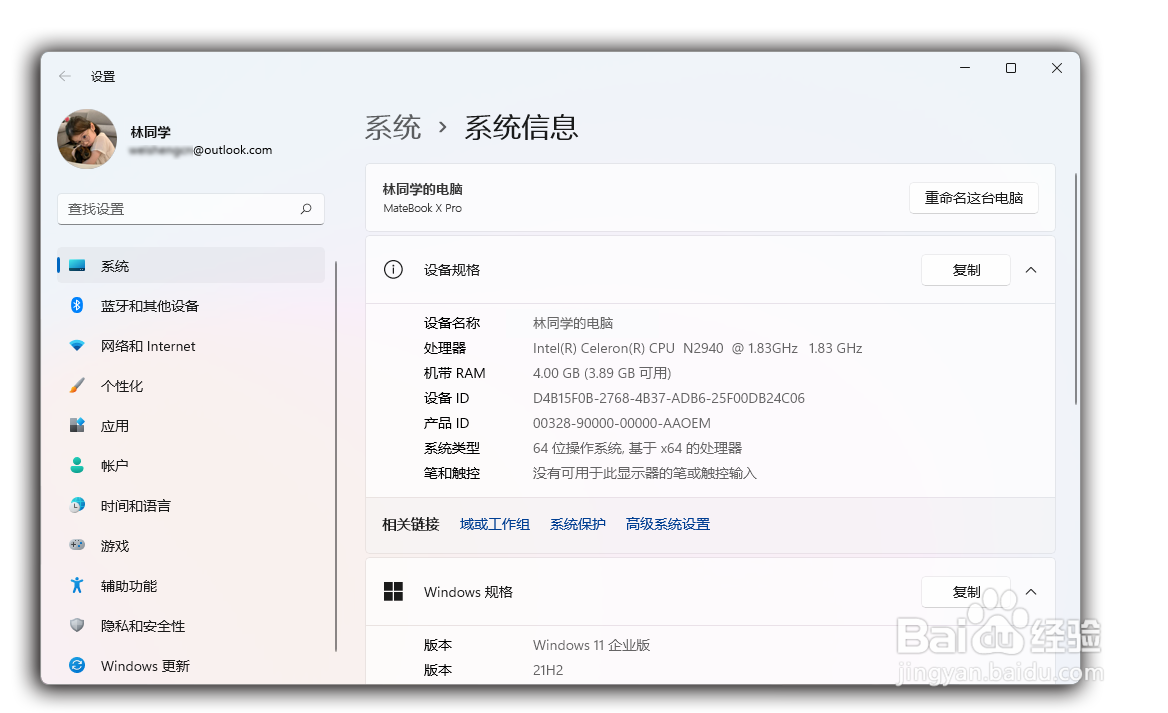Click the Windows 更新 sync icon

77,665
